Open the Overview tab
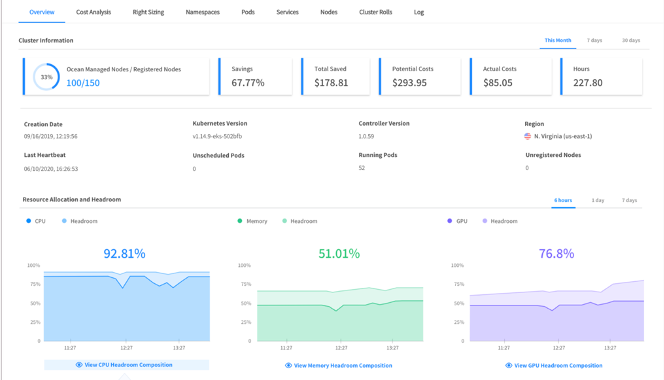Viewport: 664px width, 380px height. tap(42, 12)
